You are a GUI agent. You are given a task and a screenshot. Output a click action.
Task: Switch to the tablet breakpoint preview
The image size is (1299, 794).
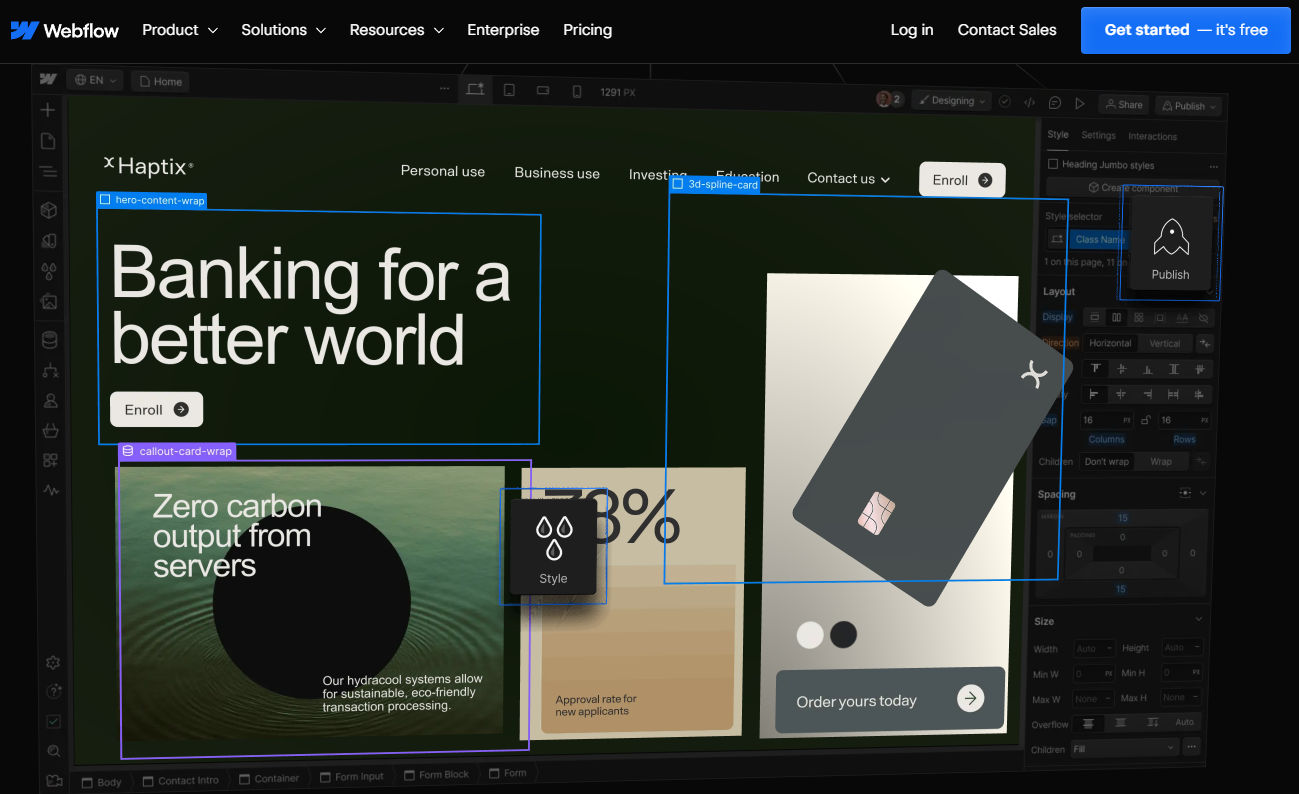point(509,90)
